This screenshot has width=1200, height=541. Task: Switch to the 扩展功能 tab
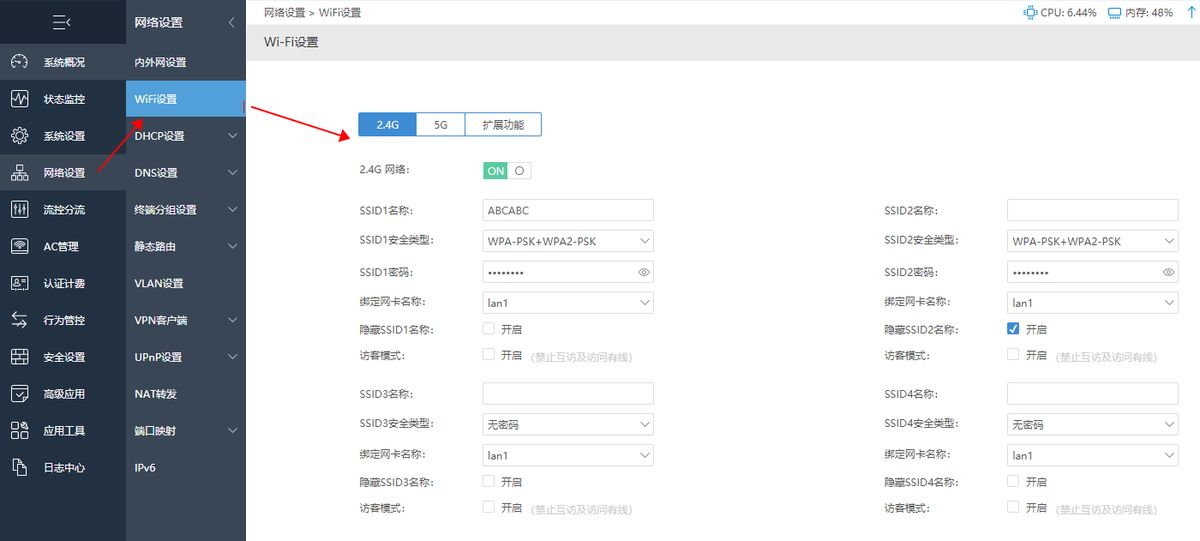click(x=503, y=125)
